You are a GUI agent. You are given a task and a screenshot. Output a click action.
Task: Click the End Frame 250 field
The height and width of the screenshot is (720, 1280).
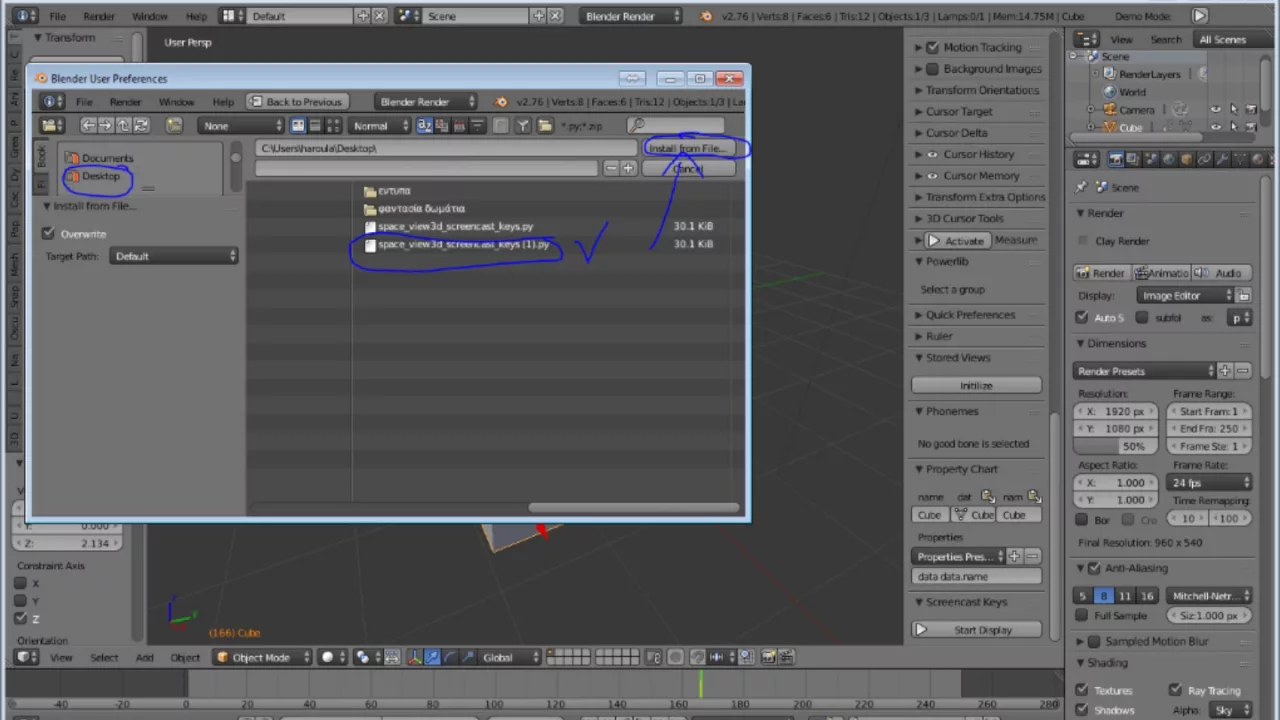pos(1210,428)
